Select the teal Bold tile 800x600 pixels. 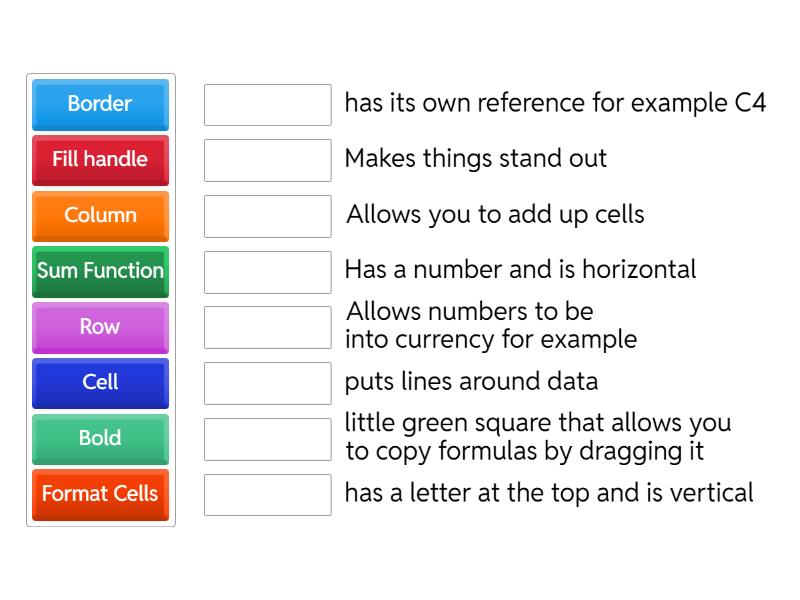100,438
